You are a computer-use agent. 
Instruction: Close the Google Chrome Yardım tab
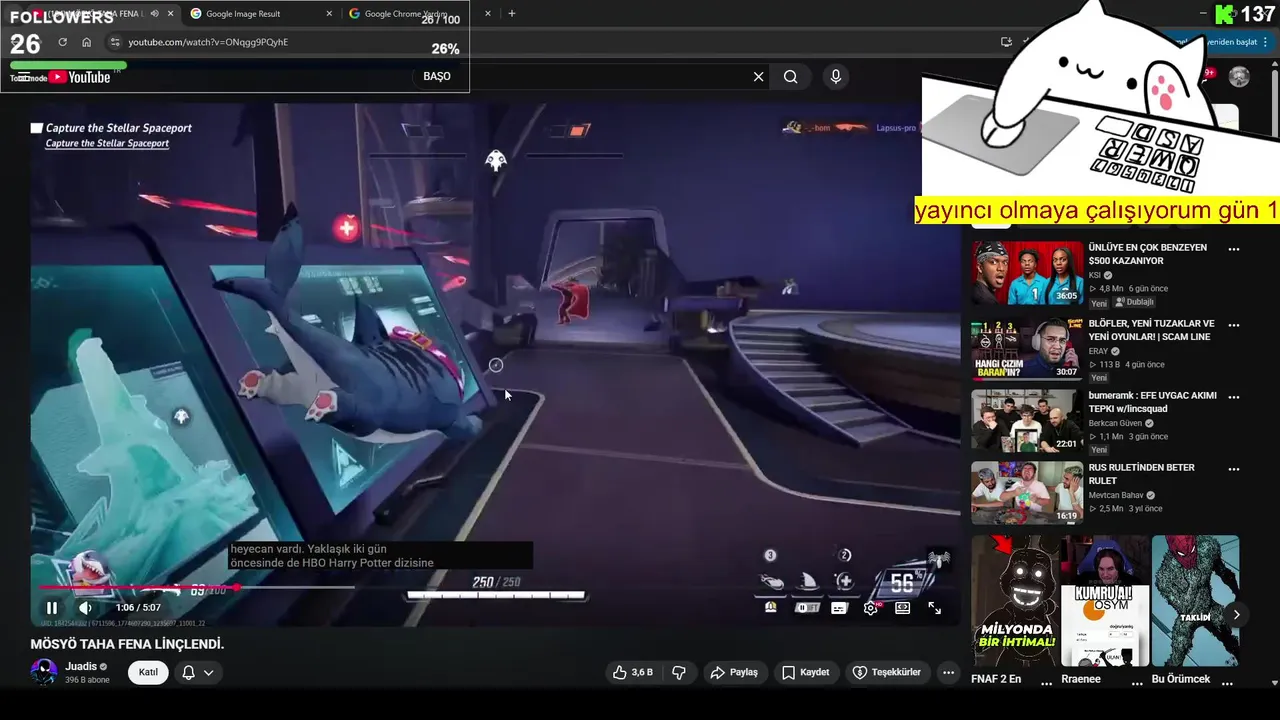pos(488,14)
